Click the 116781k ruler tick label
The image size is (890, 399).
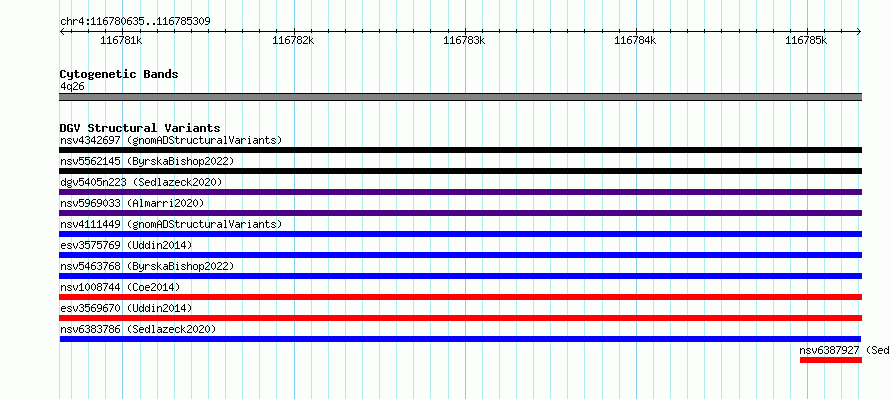tap(121, 40)
